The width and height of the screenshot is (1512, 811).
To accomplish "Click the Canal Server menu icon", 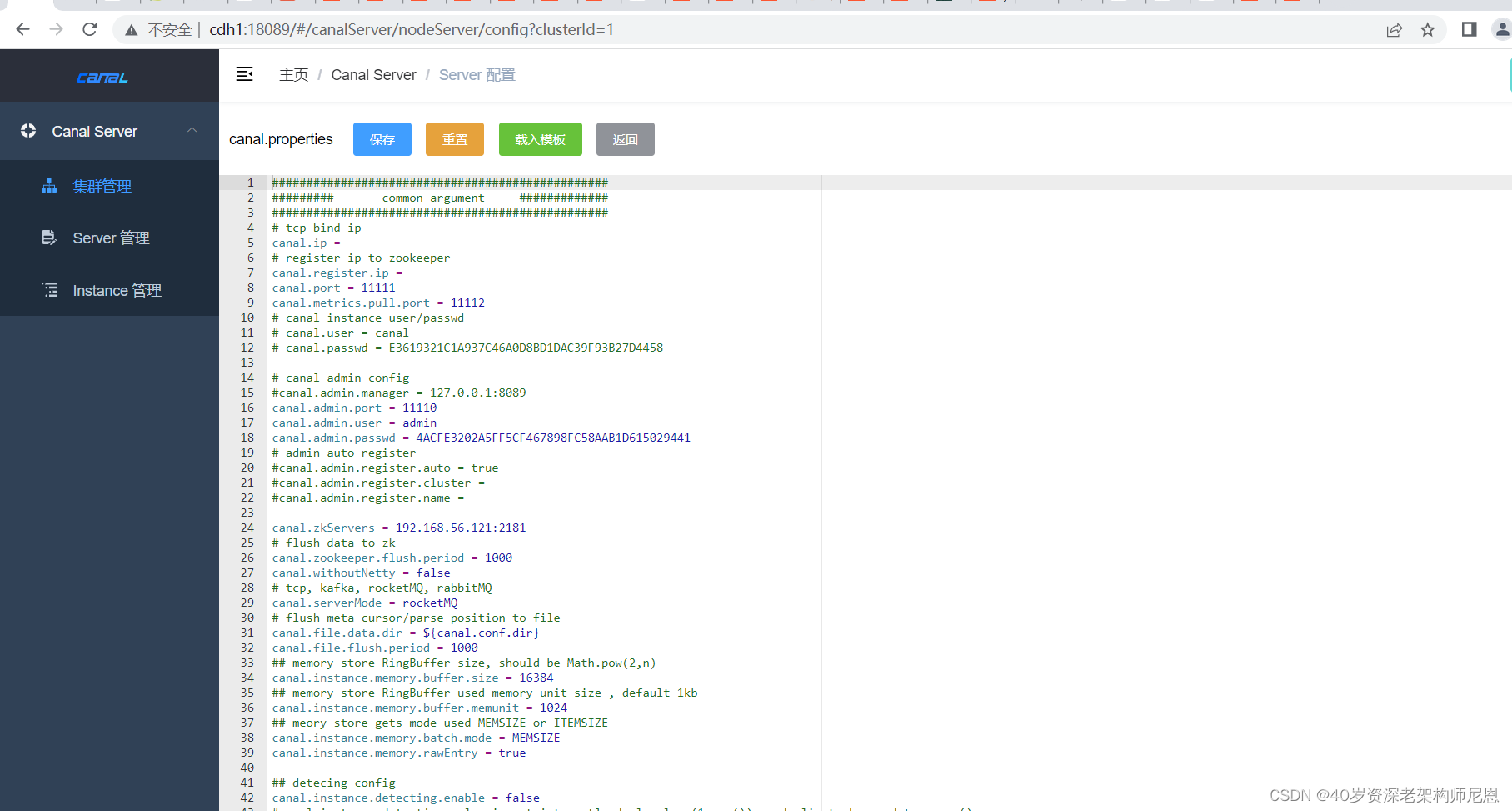I will [28, 131].
